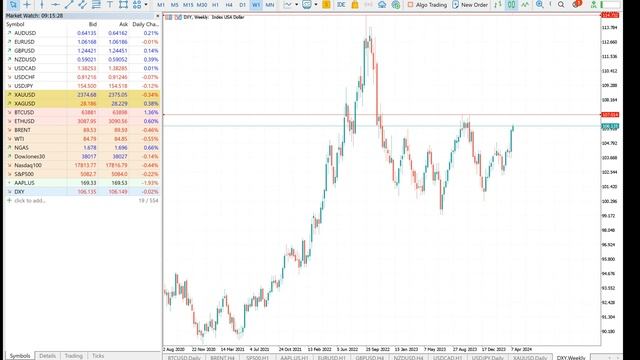
Task: Select the crosshair tool
Action: [27, 4]
